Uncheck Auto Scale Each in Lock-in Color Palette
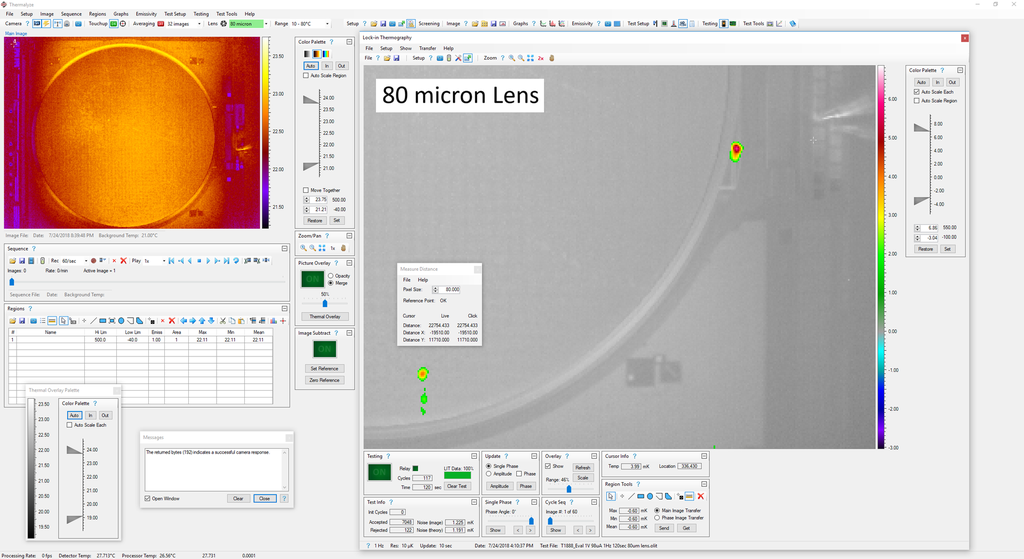Image resolution: width=1024 pixels, height=559 pixels. tap(917, 92)
